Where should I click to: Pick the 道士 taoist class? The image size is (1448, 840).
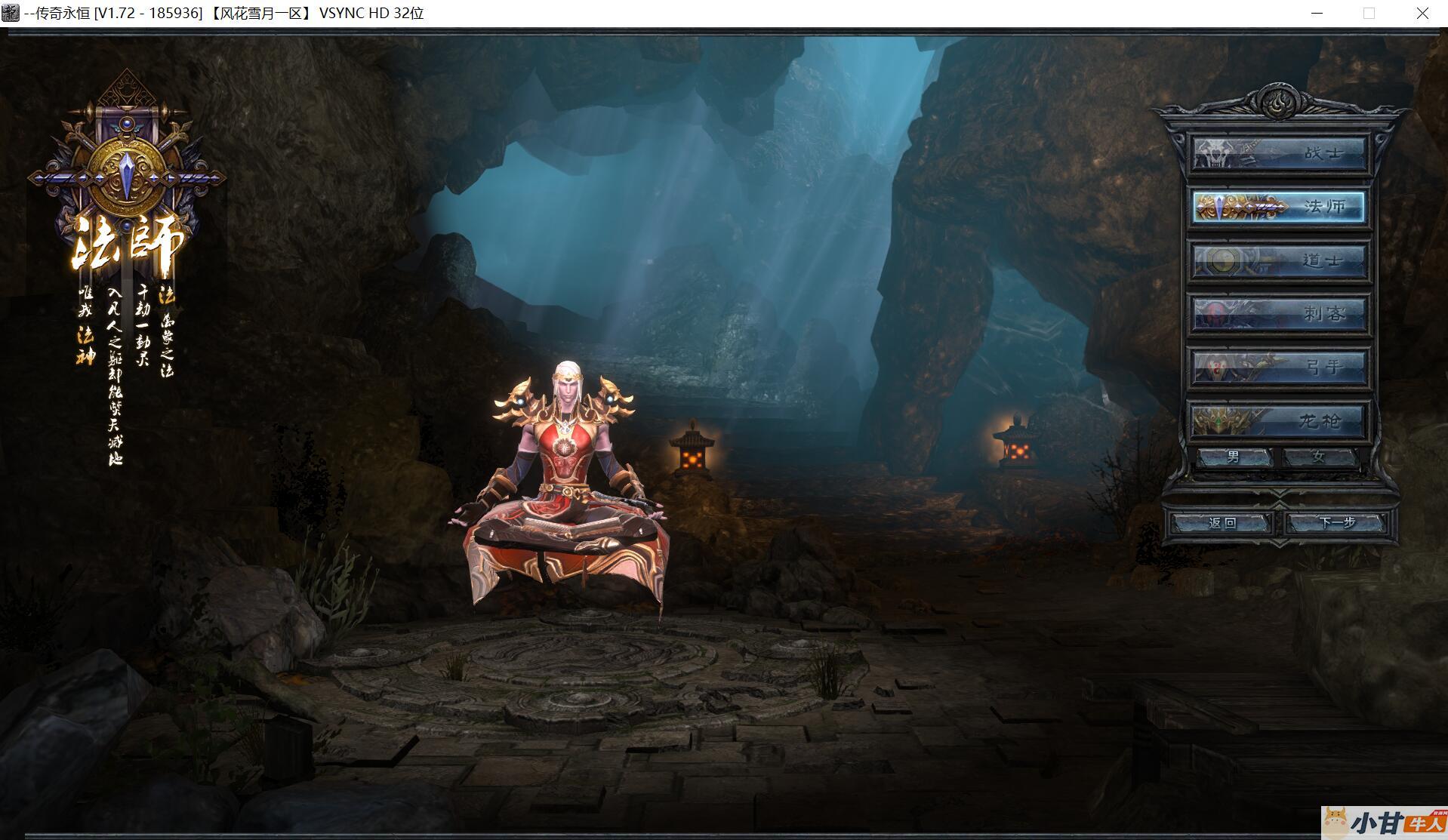tap(1279, 260)
